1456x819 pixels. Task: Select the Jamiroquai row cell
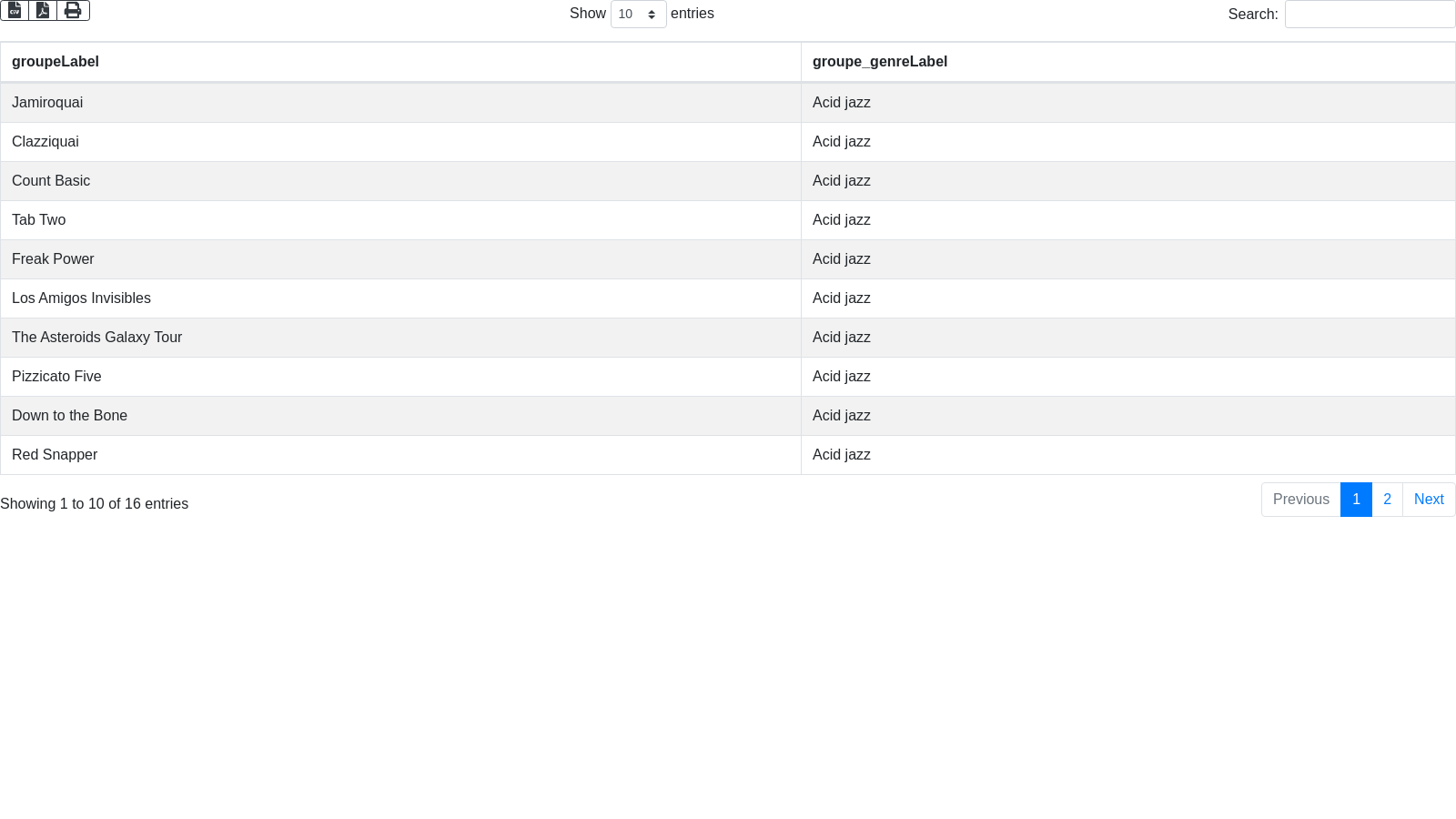coord(47,103)
